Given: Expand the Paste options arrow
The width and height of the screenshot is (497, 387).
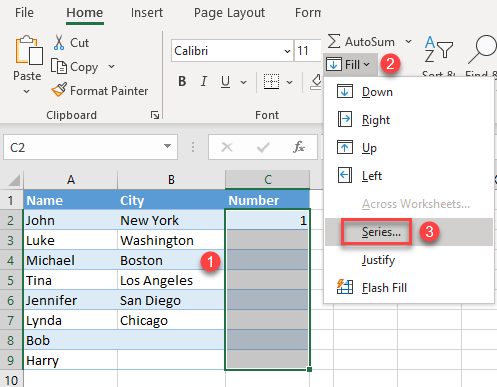Looking at the screenshot, I should click(27, 91).
